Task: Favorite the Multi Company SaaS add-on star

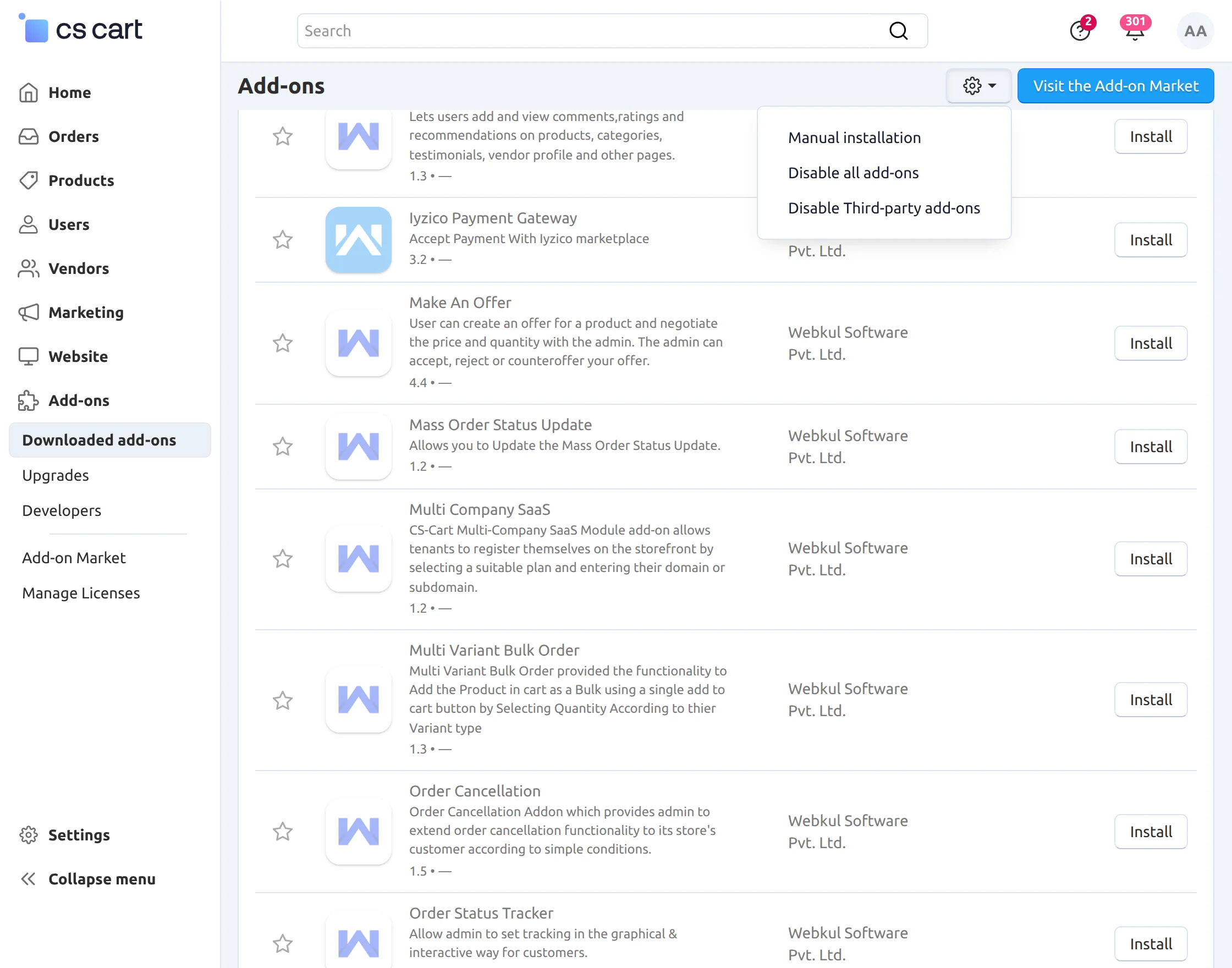Action: pyautogui.click(x=282, y=559)
